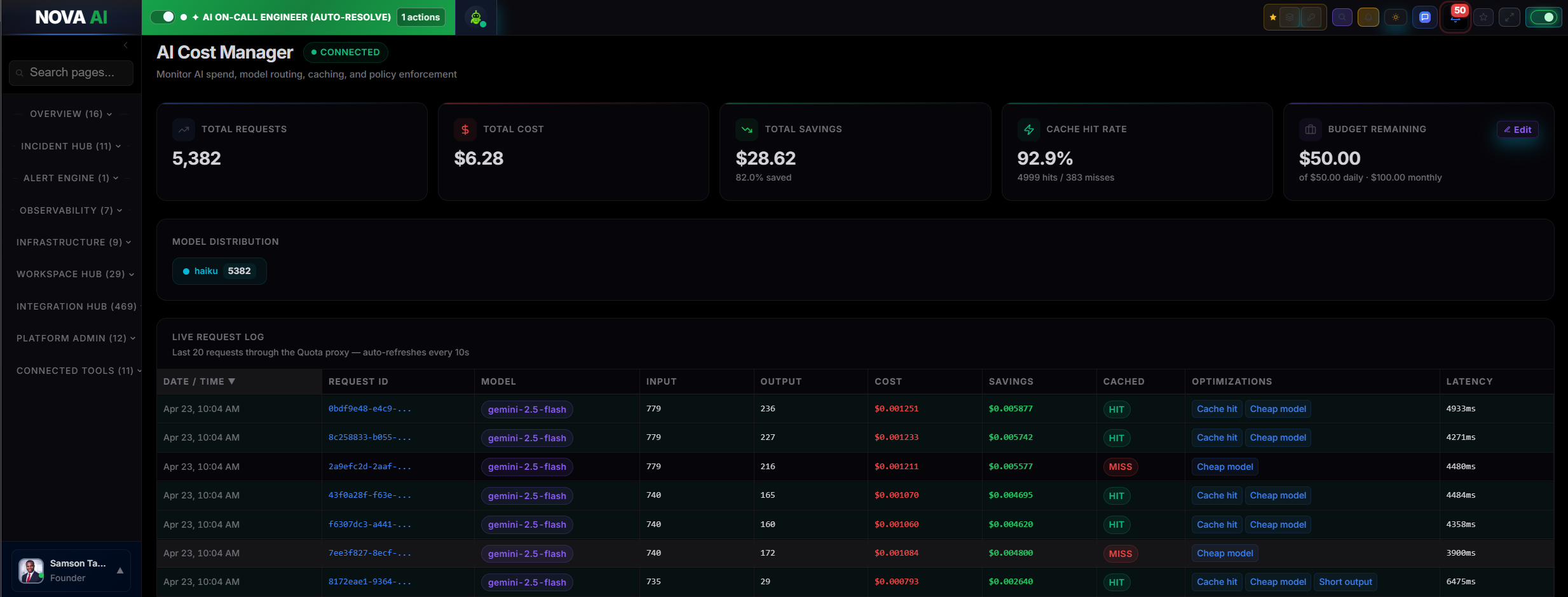Toggle the star outline button in toolbar

coord(1485,17)
